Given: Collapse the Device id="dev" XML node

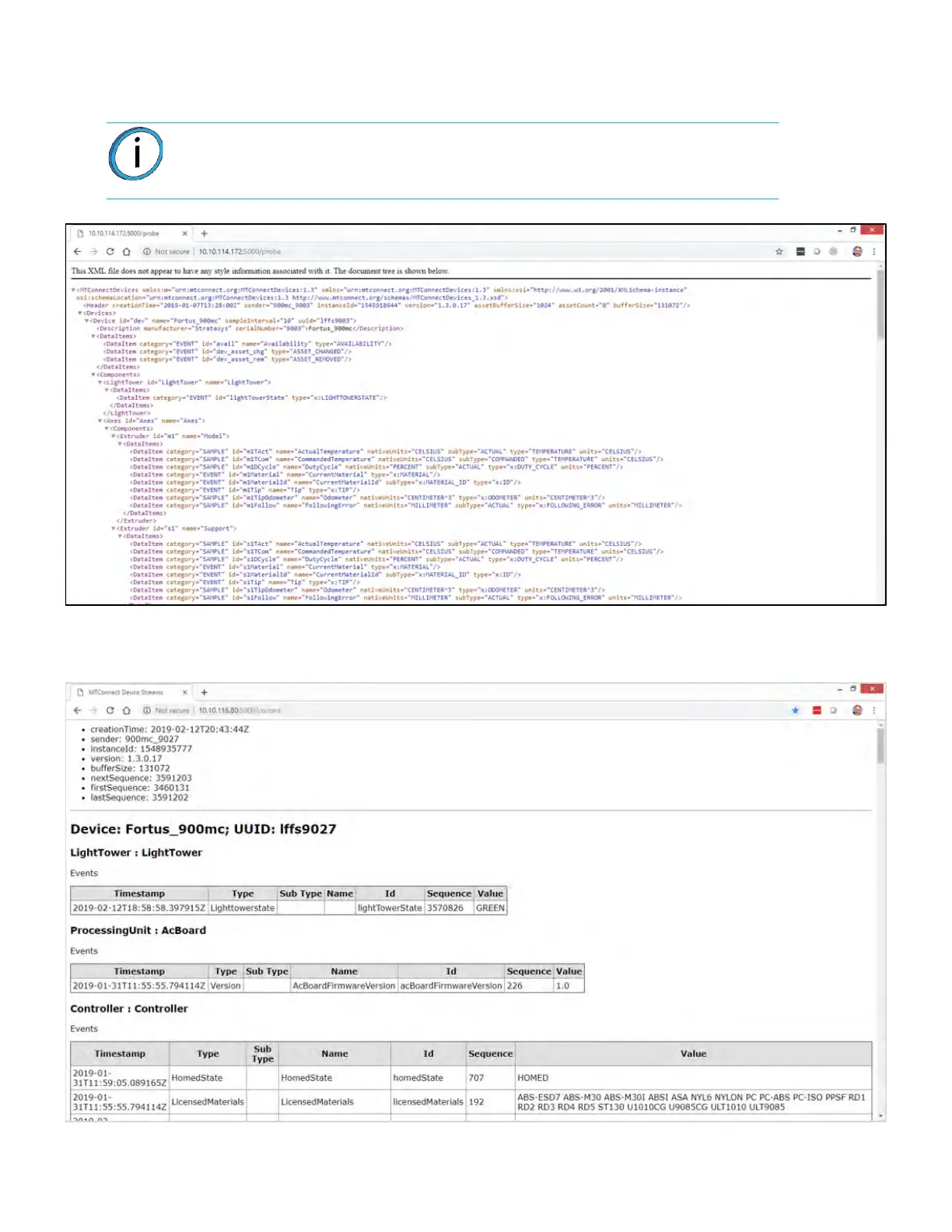Looking at the screenshot, I should click(x=86, y=320).
